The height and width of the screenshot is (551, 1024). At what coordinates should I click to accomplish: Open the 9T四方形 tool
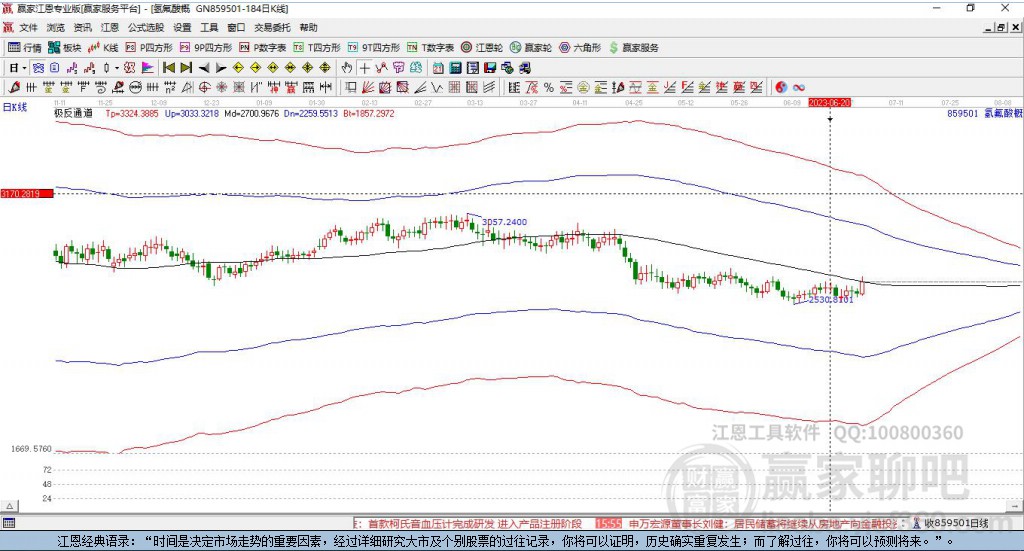[x=374, y=48]
